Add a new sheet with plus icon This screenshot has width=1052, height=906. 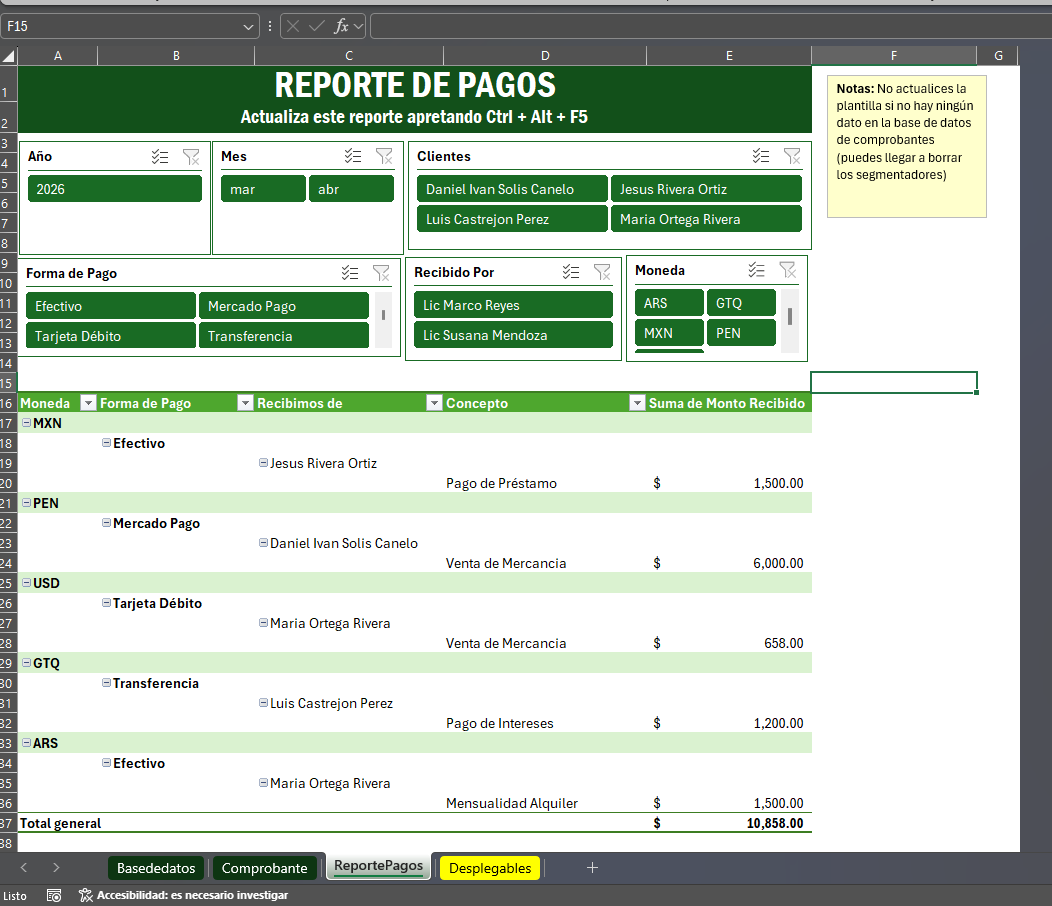pos(592,868)
